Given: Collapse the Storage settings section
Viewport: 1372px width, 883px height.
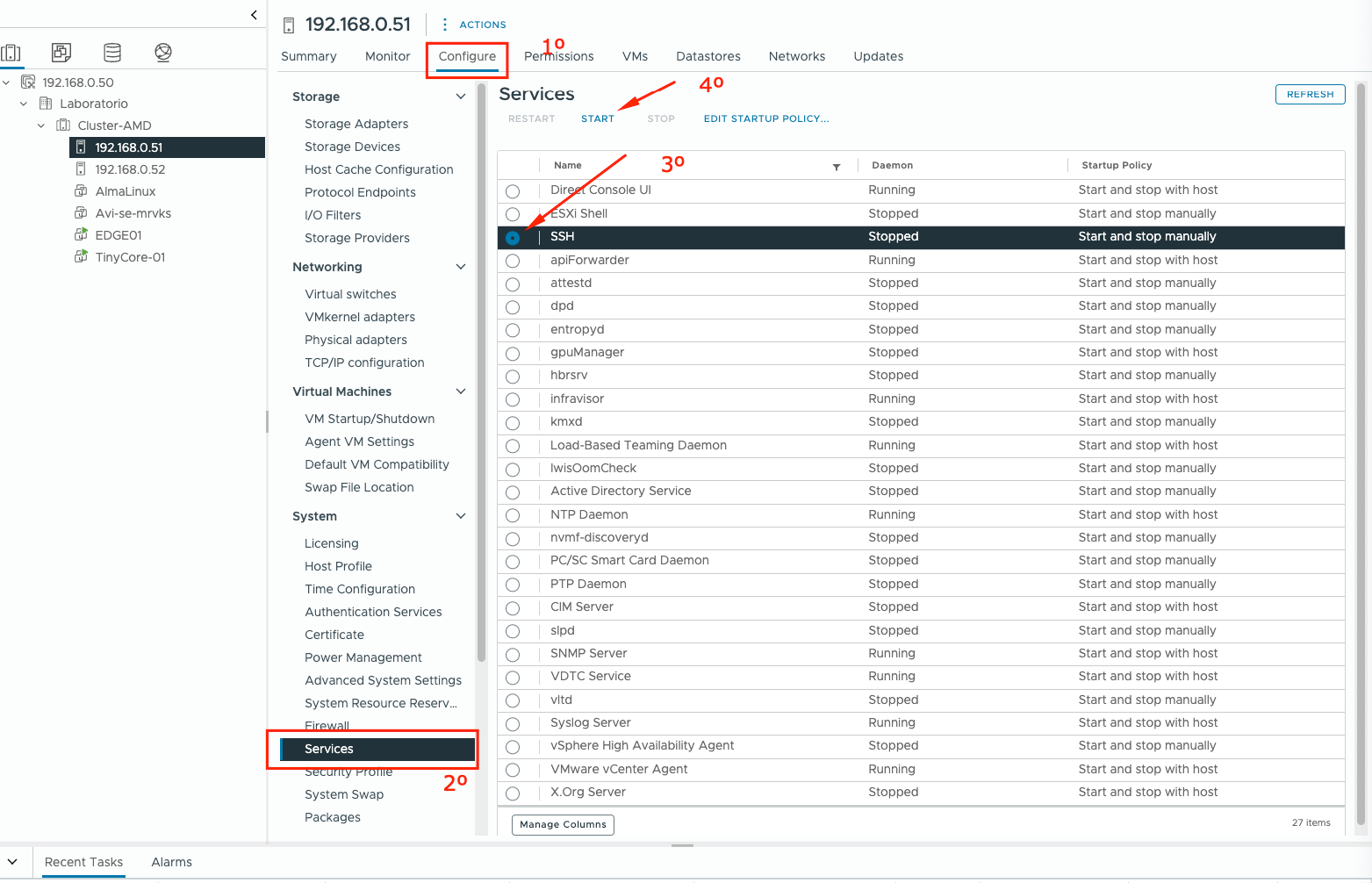Looking at the screenshot, I should pos(460,97).
